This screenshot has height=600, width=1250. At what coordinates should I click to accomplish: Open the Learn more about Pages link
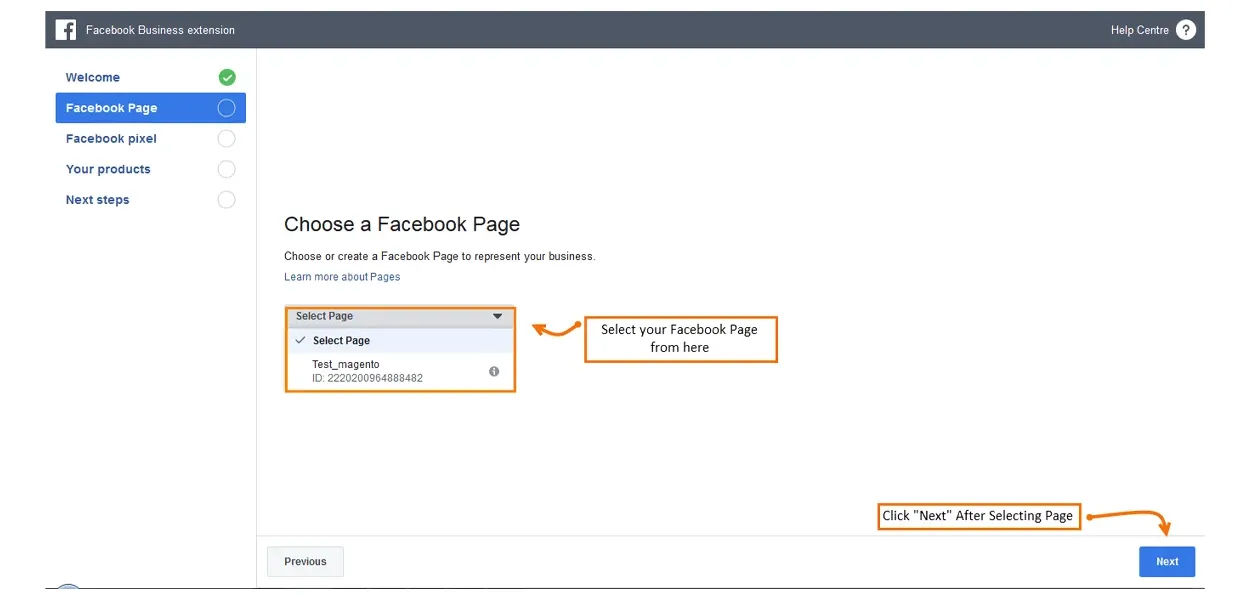point(342,277)
